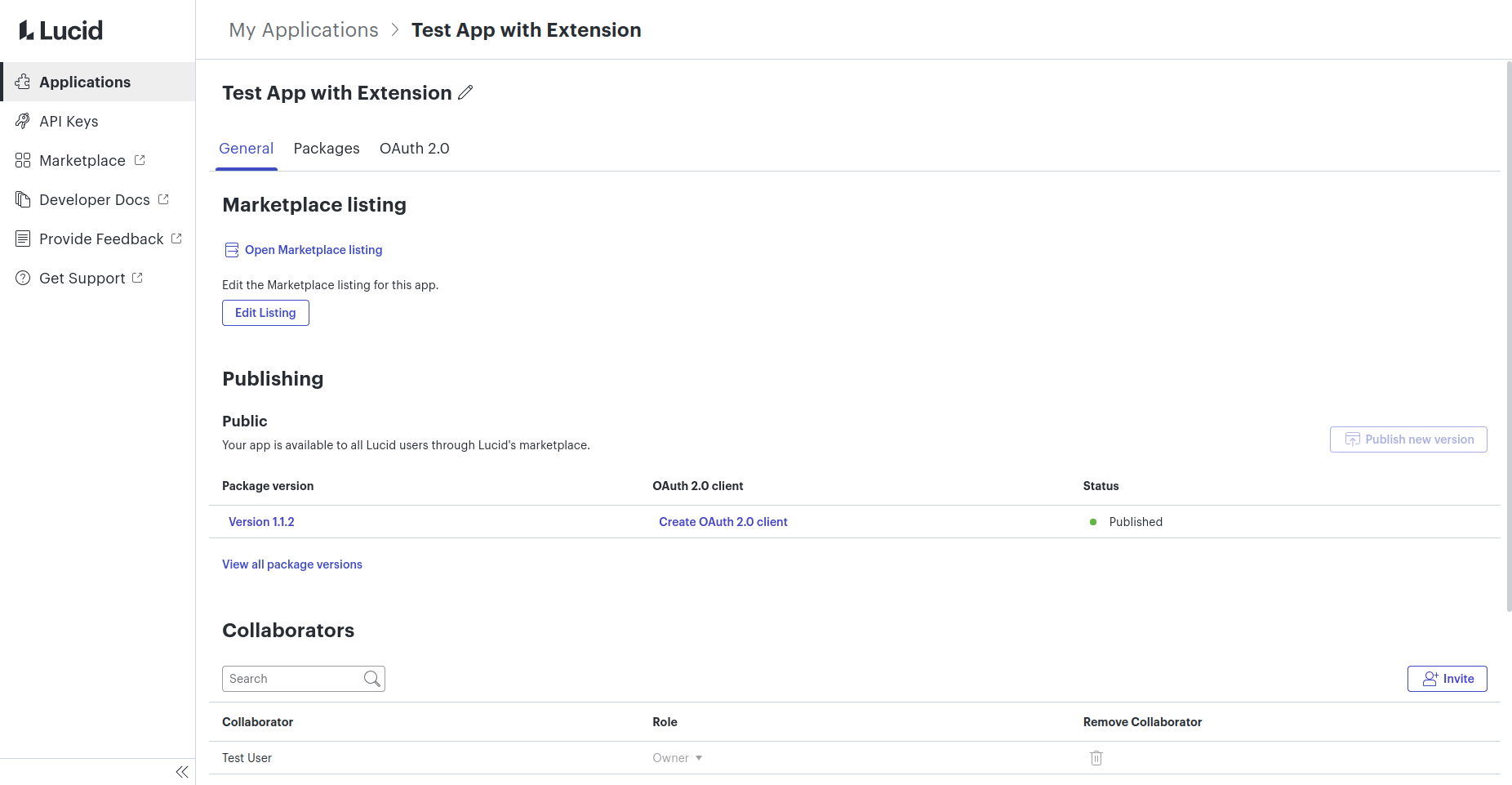The height and width of the screenshot is (785, 1512).
Task: Click the Test App with Extension breadcrumb title
Action: (x=527, y=30)
